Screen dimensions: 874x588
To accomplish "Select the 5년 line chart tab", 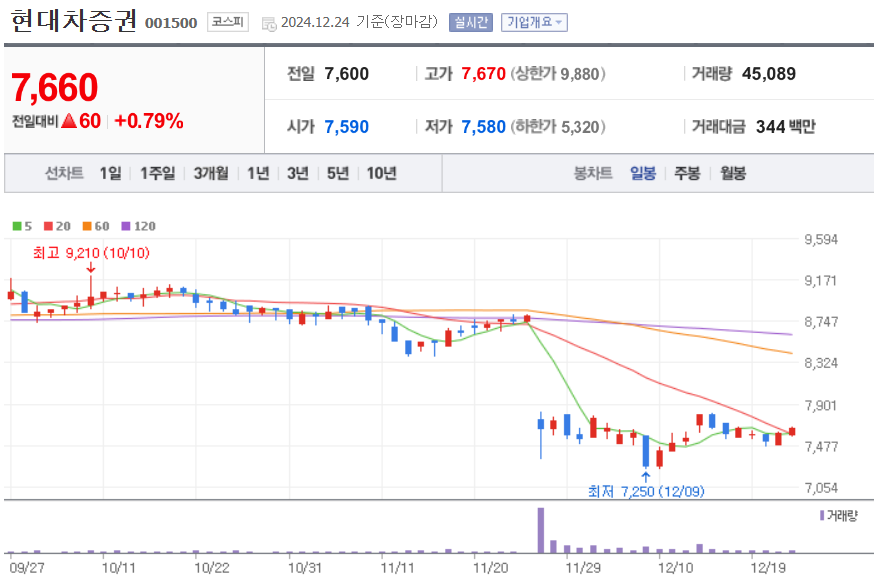I will tap(338, 173).
